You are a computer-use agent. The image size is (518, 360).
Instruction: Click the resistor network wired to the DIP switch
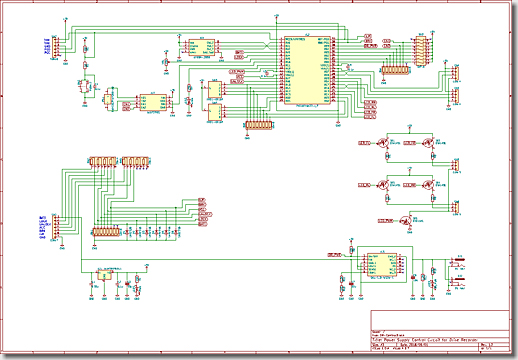tap(395, 70)
